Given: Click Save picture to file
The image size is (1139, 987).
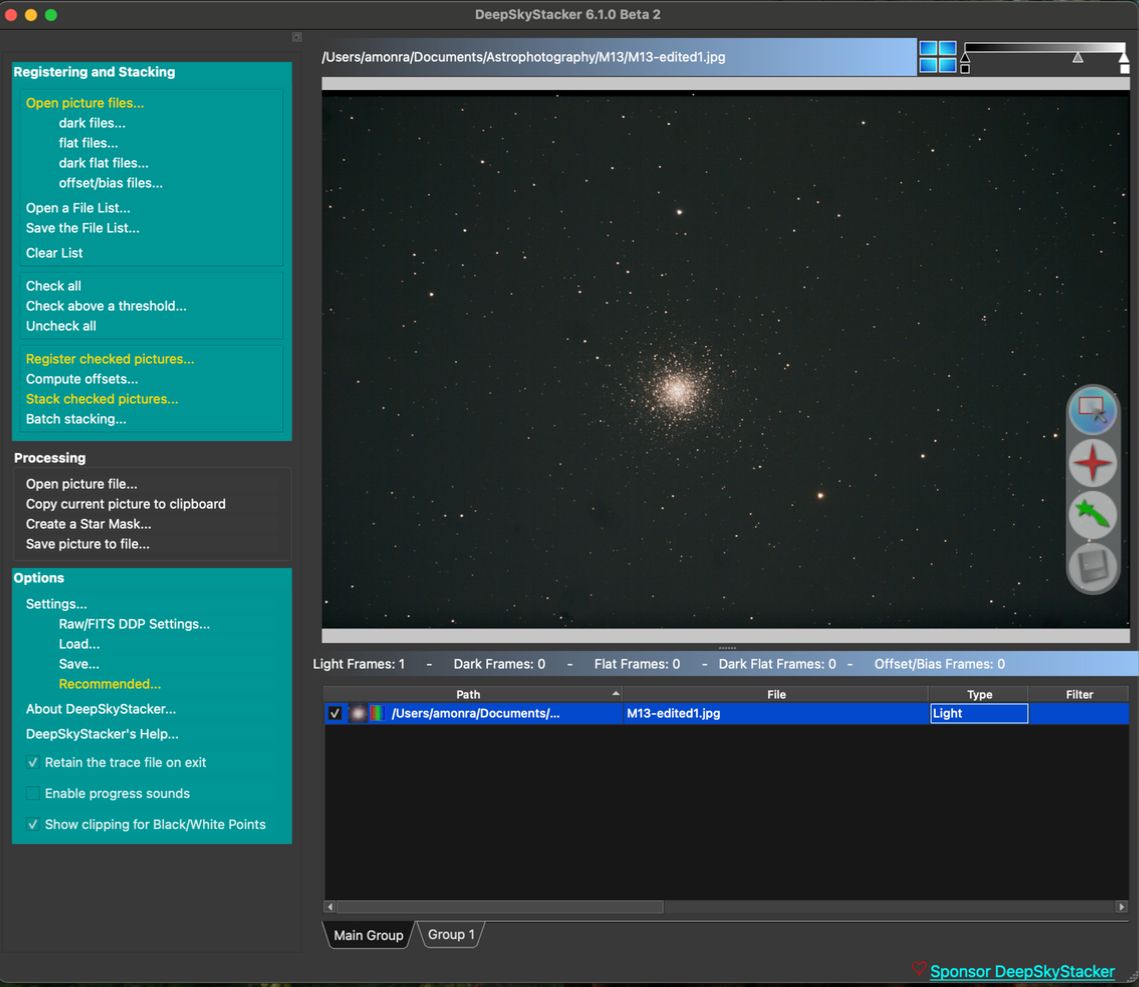Looking at the screenshot, I should tap(87, 544).
